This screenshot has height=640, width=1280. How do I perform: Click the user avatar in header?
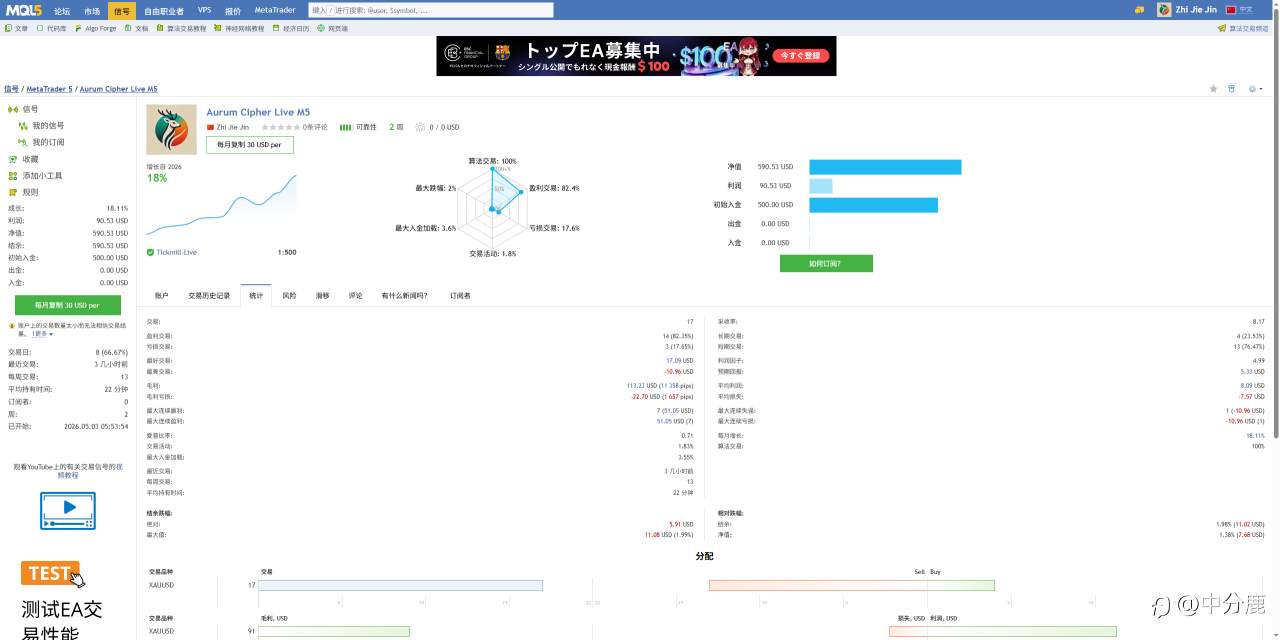coord(1164,10)
